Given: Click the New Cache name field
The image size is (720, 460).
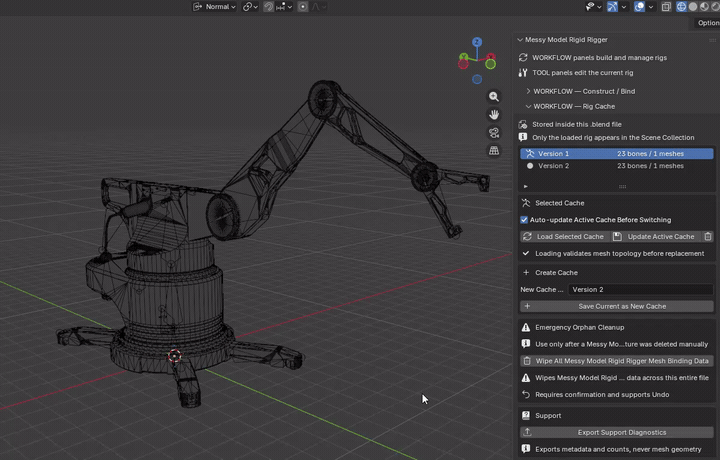Looking at the screenshot, I should coord(641,289).
